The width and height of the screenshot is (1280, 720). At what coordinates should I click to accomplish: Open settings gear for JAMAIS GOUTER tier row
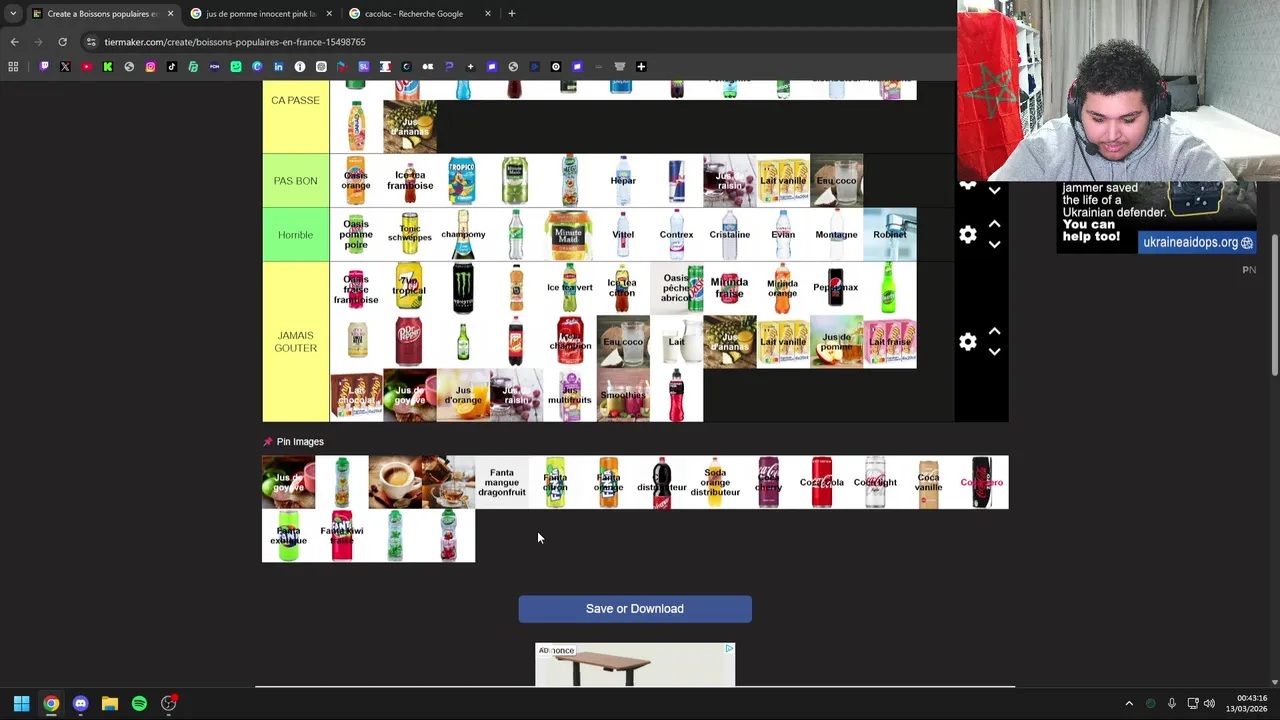click(x=967, y=342)
